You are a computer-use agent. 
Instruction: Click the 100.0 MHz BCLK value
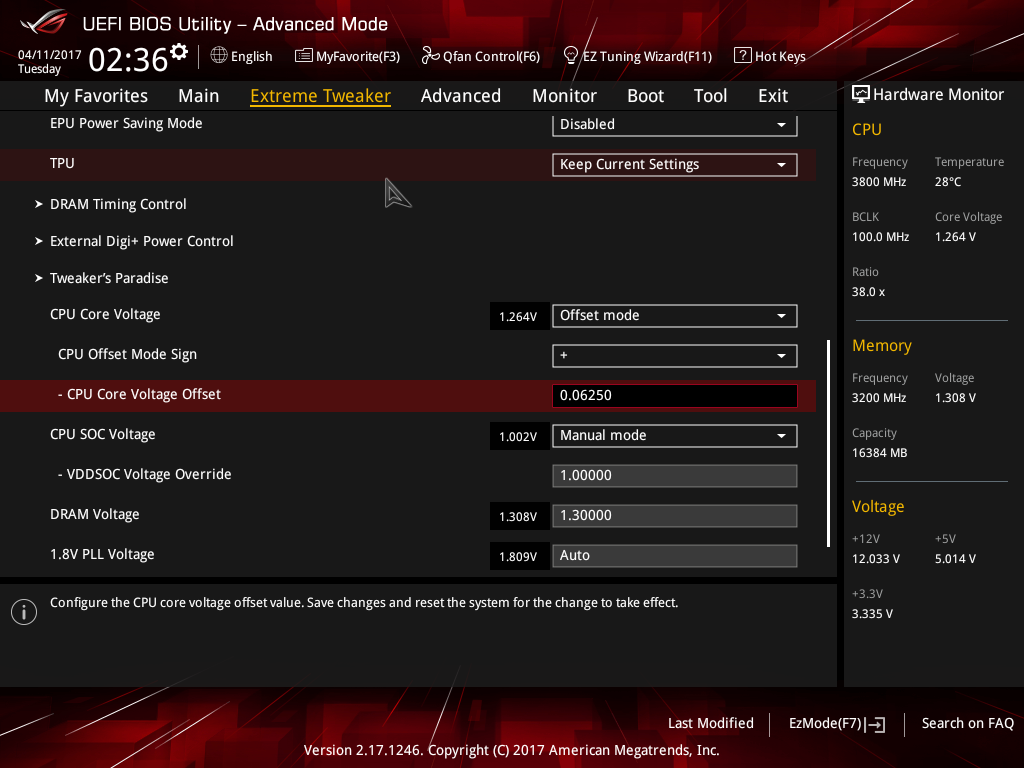pos(880,237)
